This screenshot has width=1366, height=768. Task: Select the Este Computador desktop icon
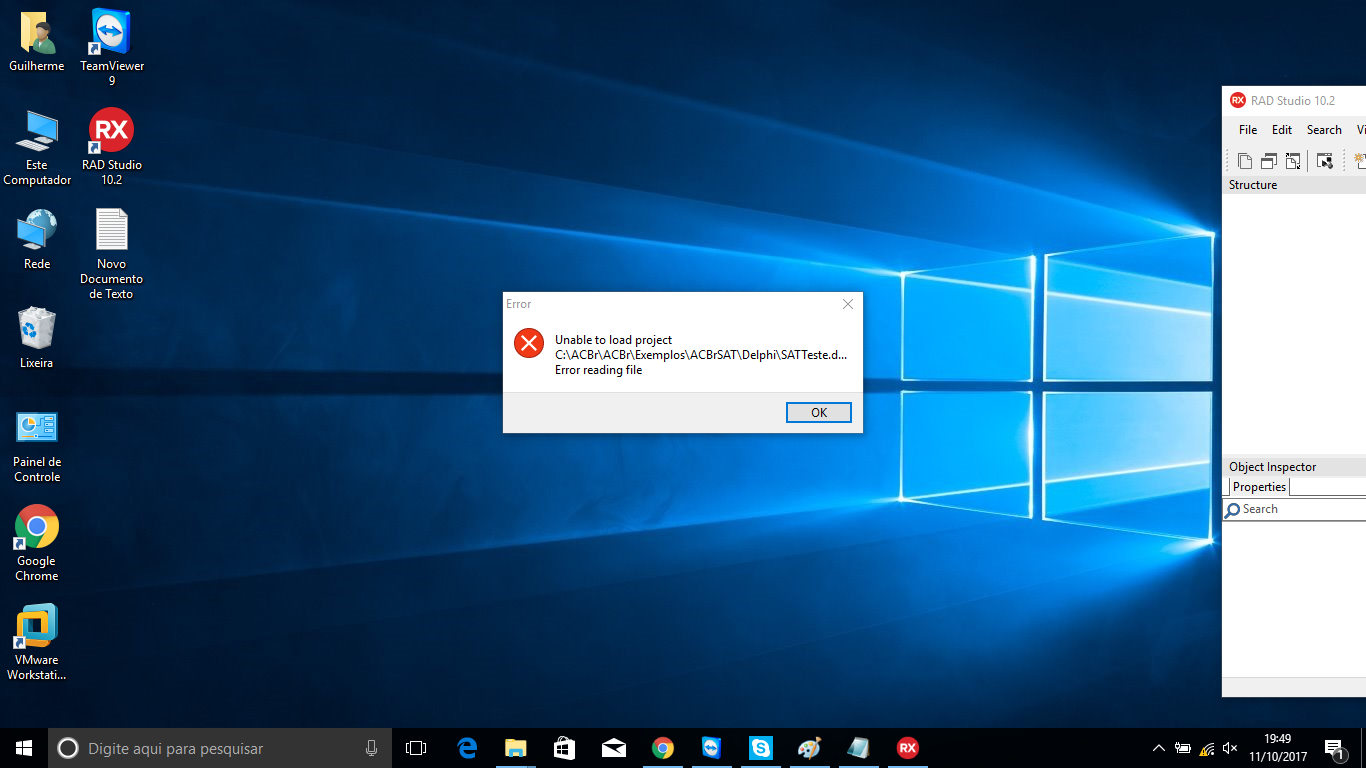(x=37, y=148)
